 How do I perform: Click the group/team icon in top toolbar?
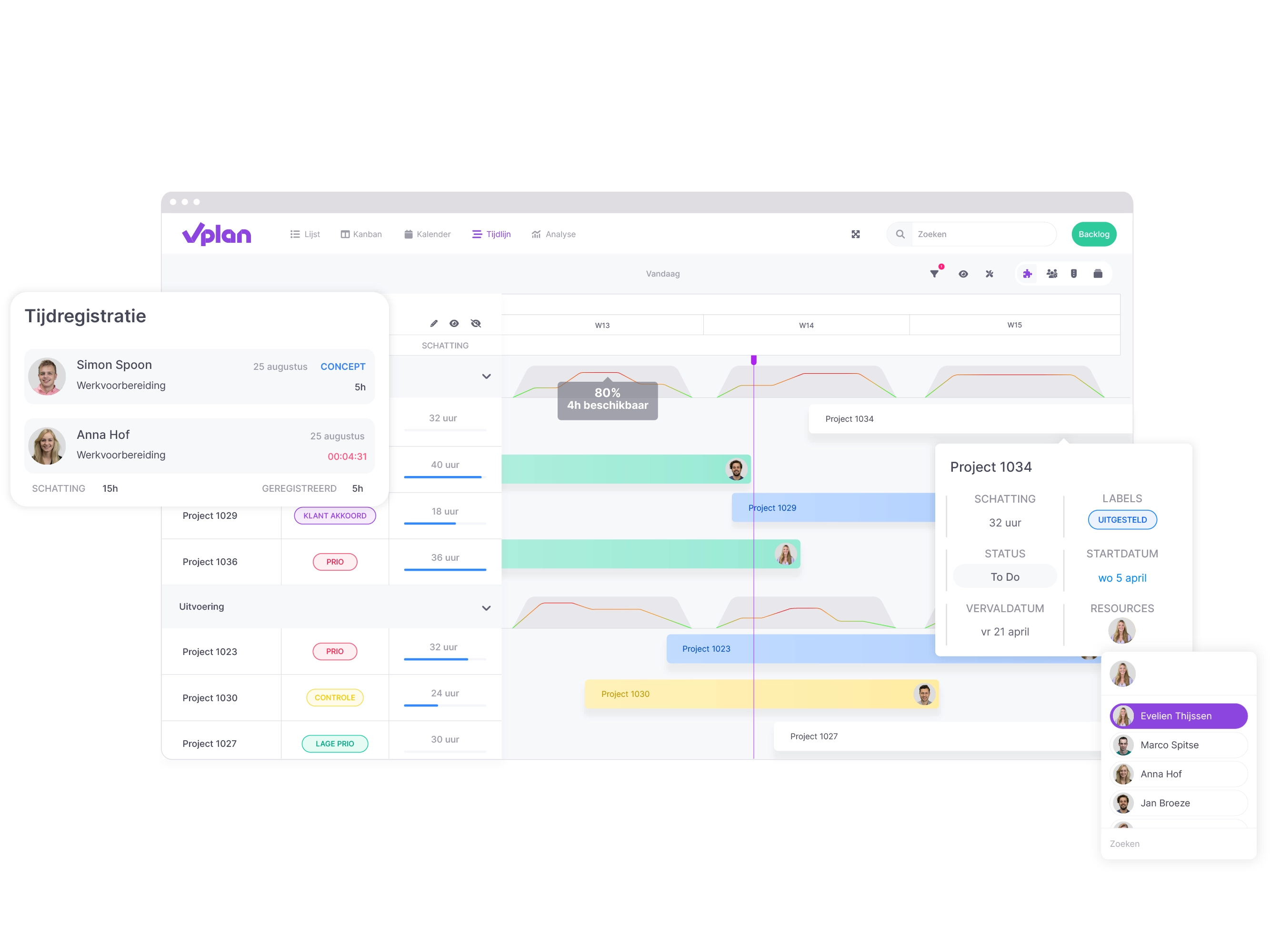1053,273
